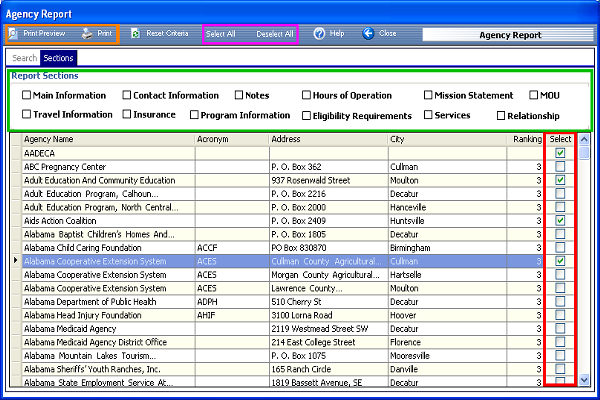Screen dimensions: 600x400
Task: Click the Print printer icon
Action: pos(87,33)
